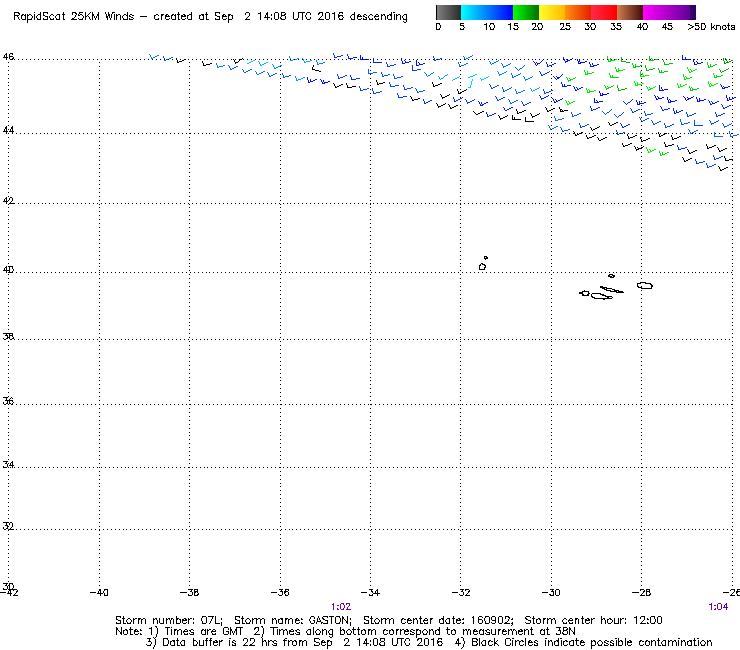This screenshot has width=740, height=650.
Task: Click the latitude label '36'
Action: 8,401
